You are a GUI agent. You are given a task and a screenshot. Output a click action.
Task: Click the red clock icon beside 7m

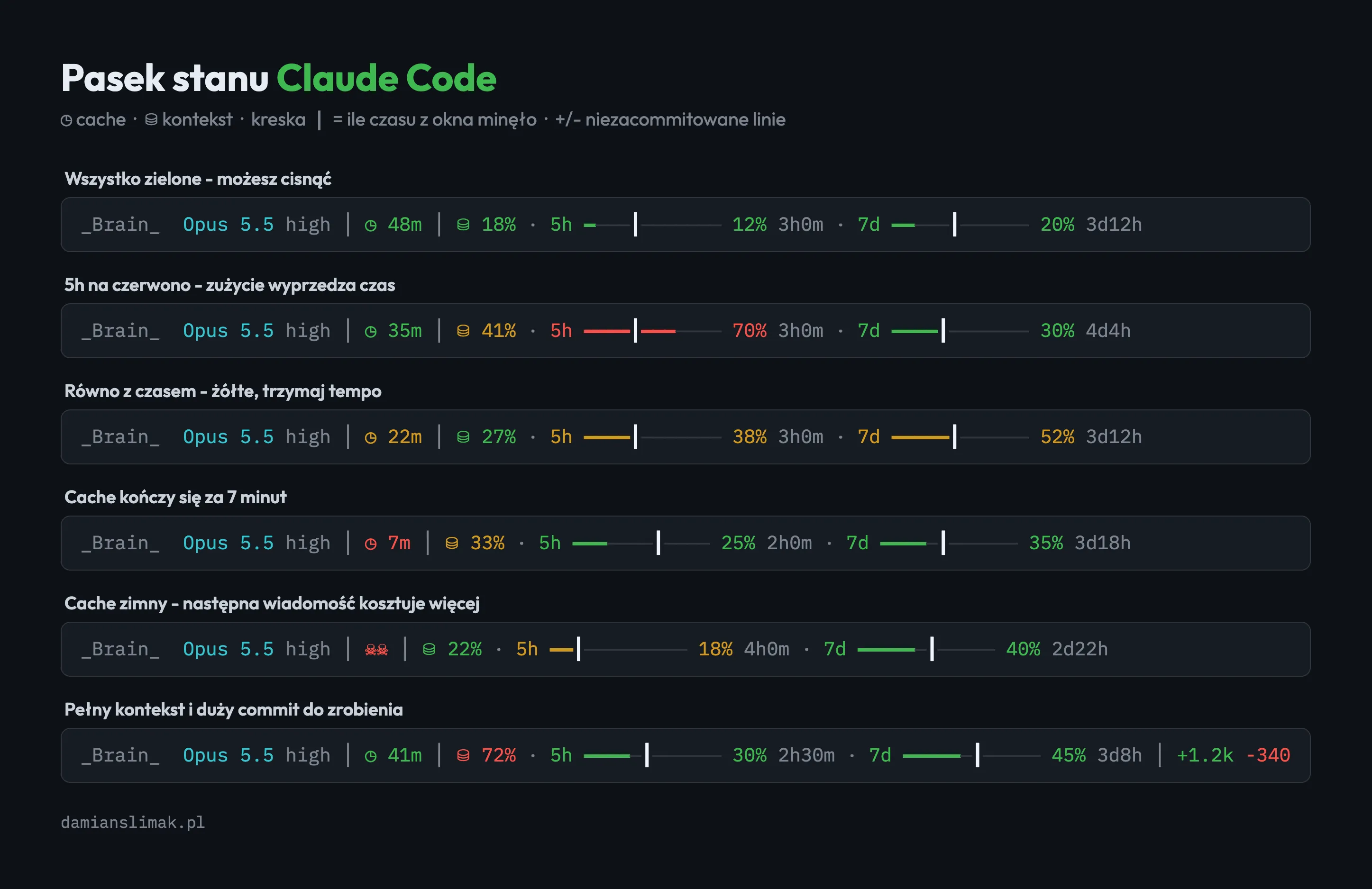click(x=371, y=544)
